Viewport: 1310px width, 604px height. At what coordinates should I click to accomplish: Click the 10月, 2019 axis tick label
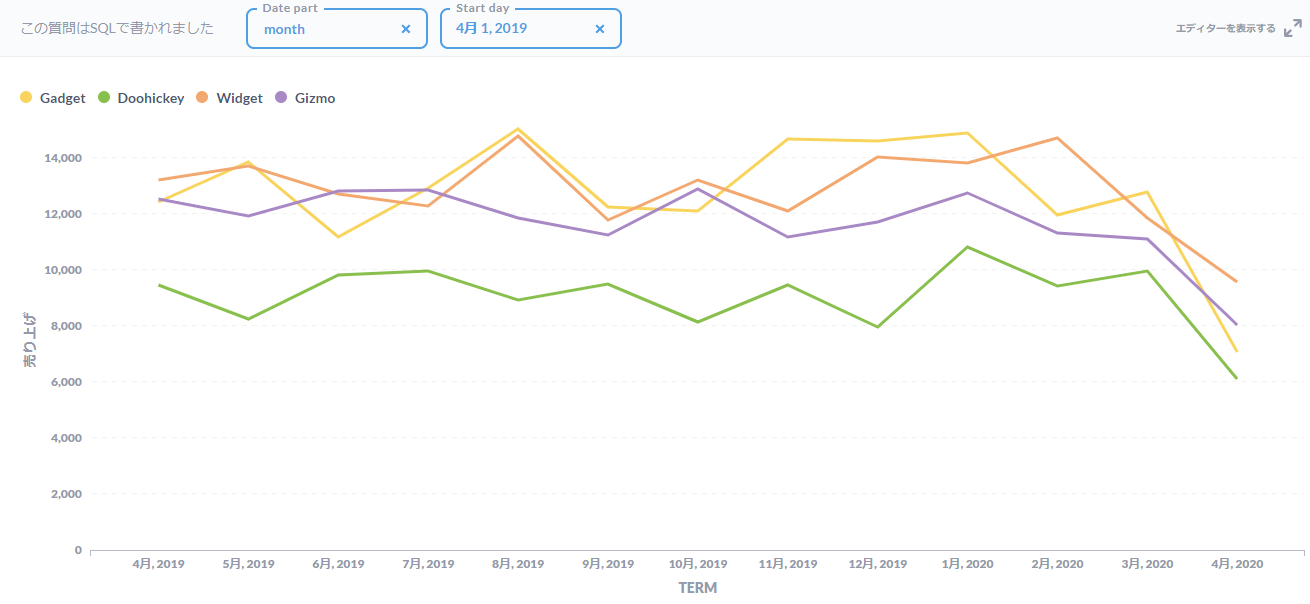(697, 564)
